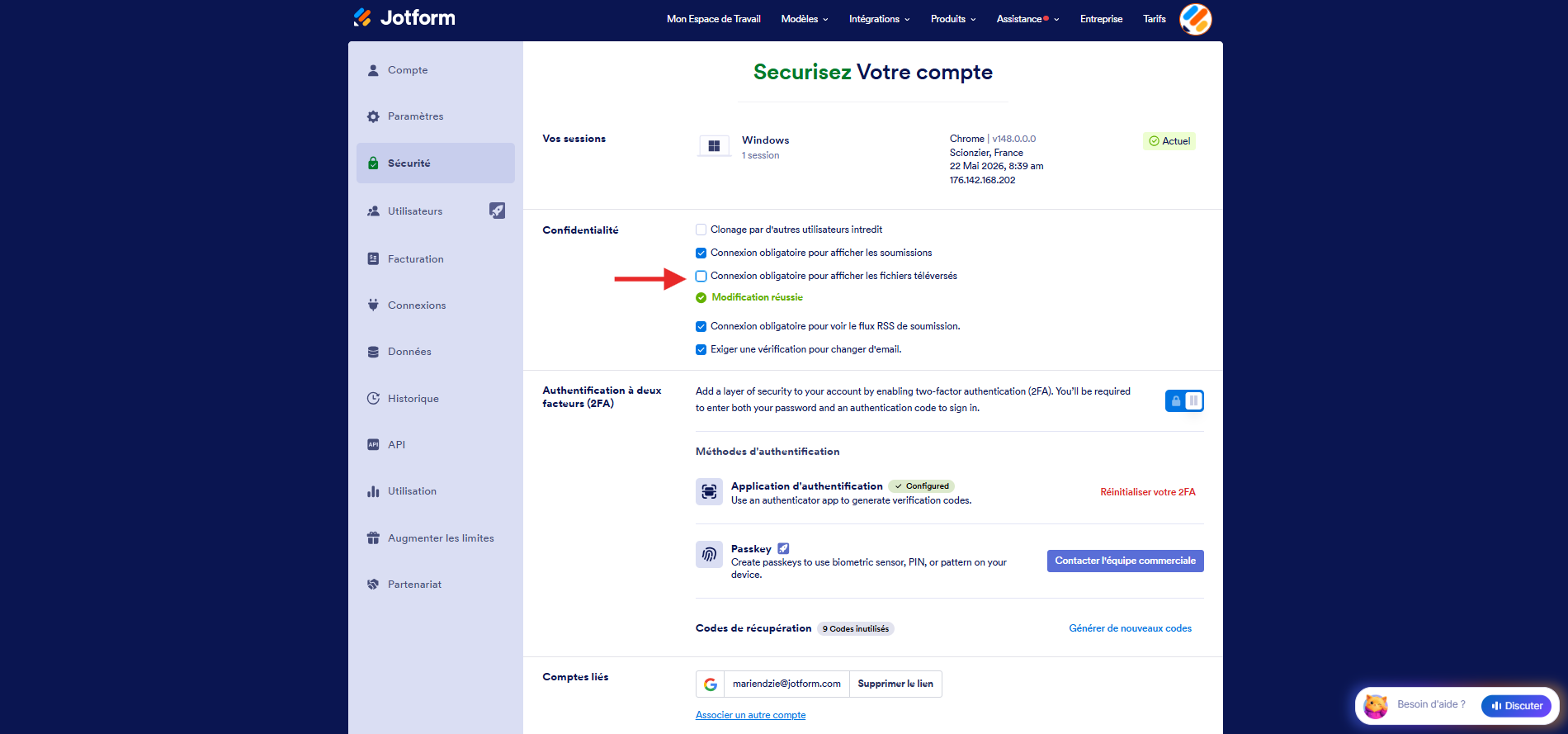
Task: Expand the Produits dropdown
Action: click(953, 19)
